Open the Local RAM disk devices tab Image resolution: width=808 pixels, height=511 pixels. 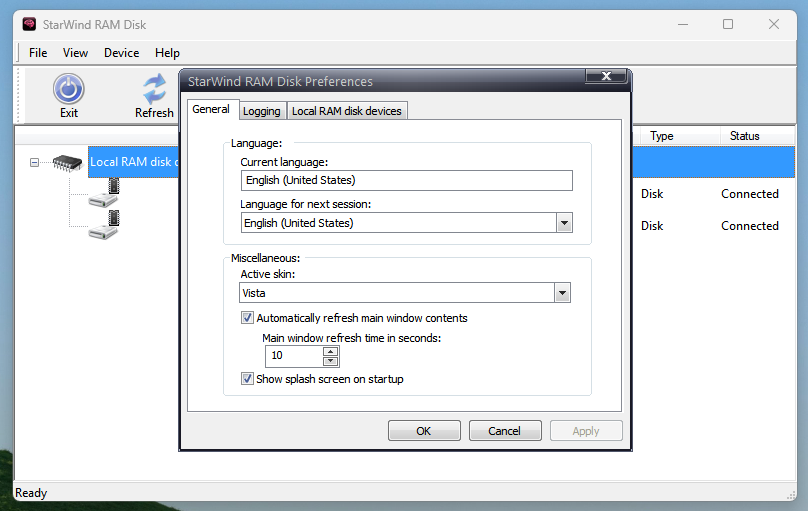pyautogui.click(x=347, y=111)
